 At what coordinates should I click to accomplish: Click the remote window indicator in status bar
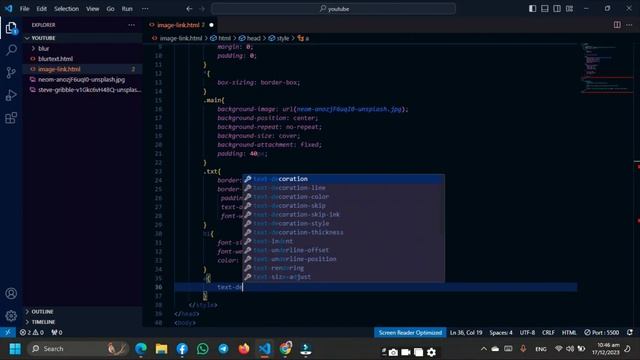(8, 332)
